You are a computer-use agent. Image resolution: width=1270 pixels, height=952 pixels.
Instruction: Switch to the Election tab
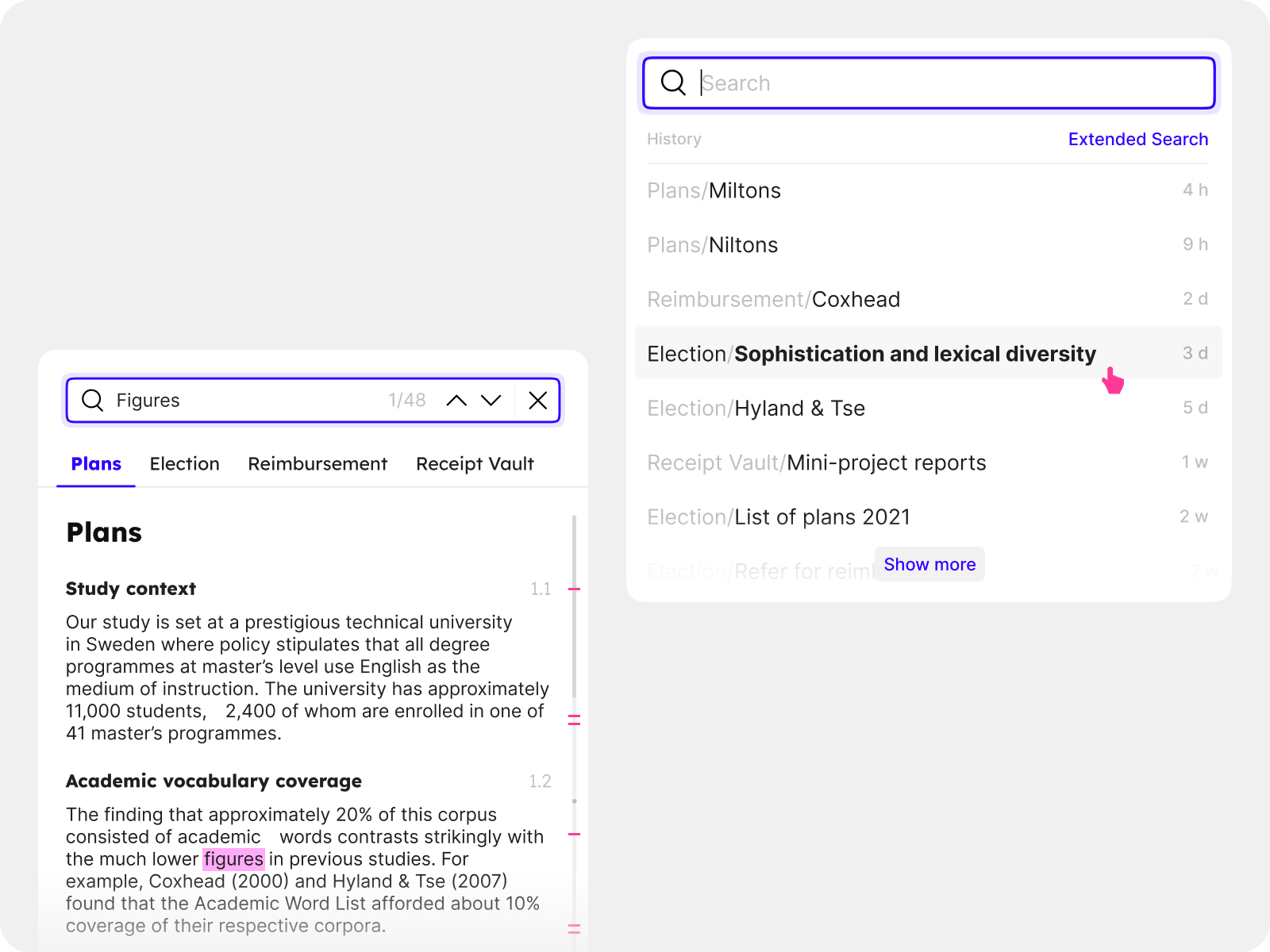coord(184,464)
